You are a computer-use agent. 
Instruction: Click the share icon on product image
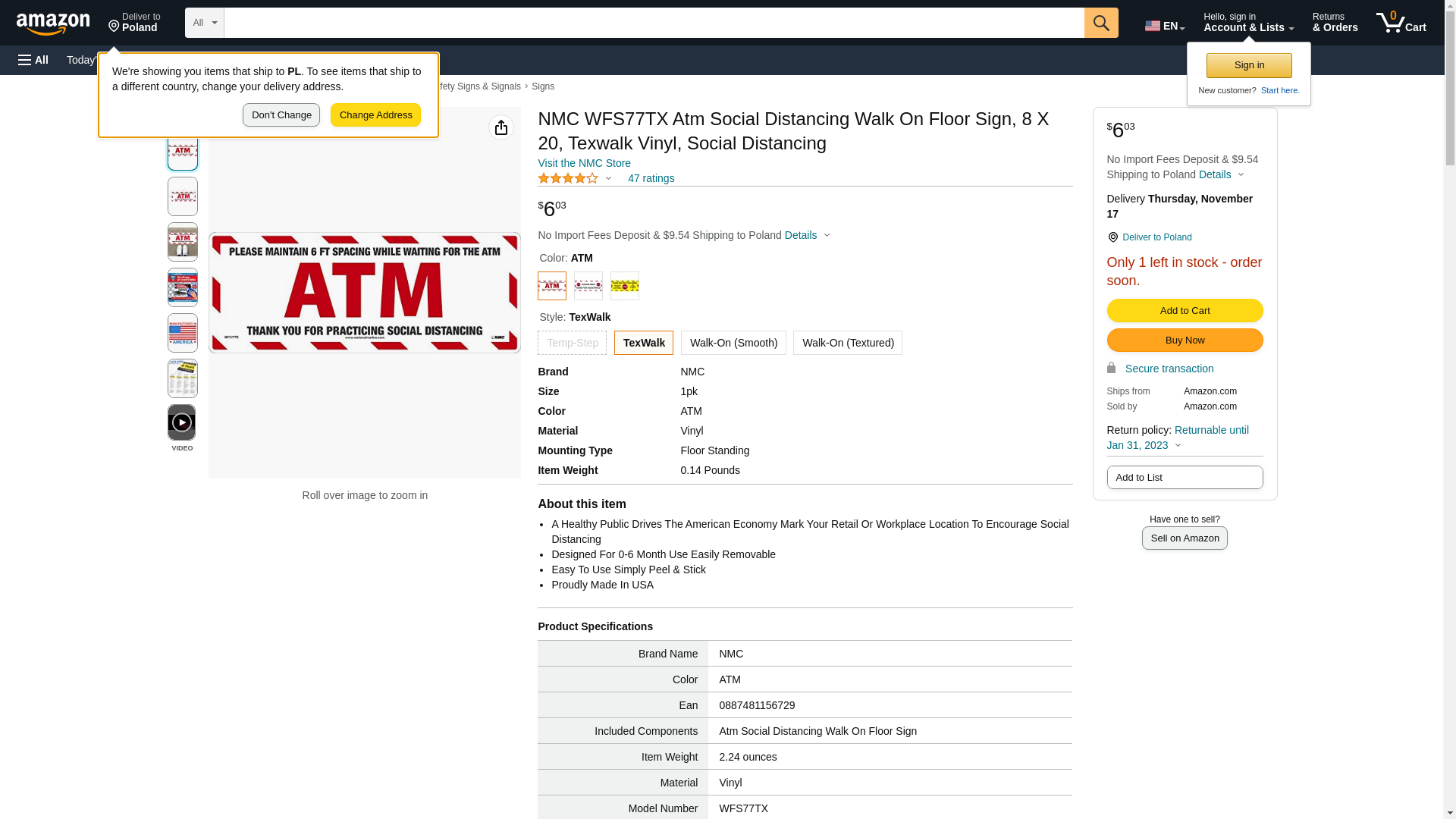(x=500, y=127)
